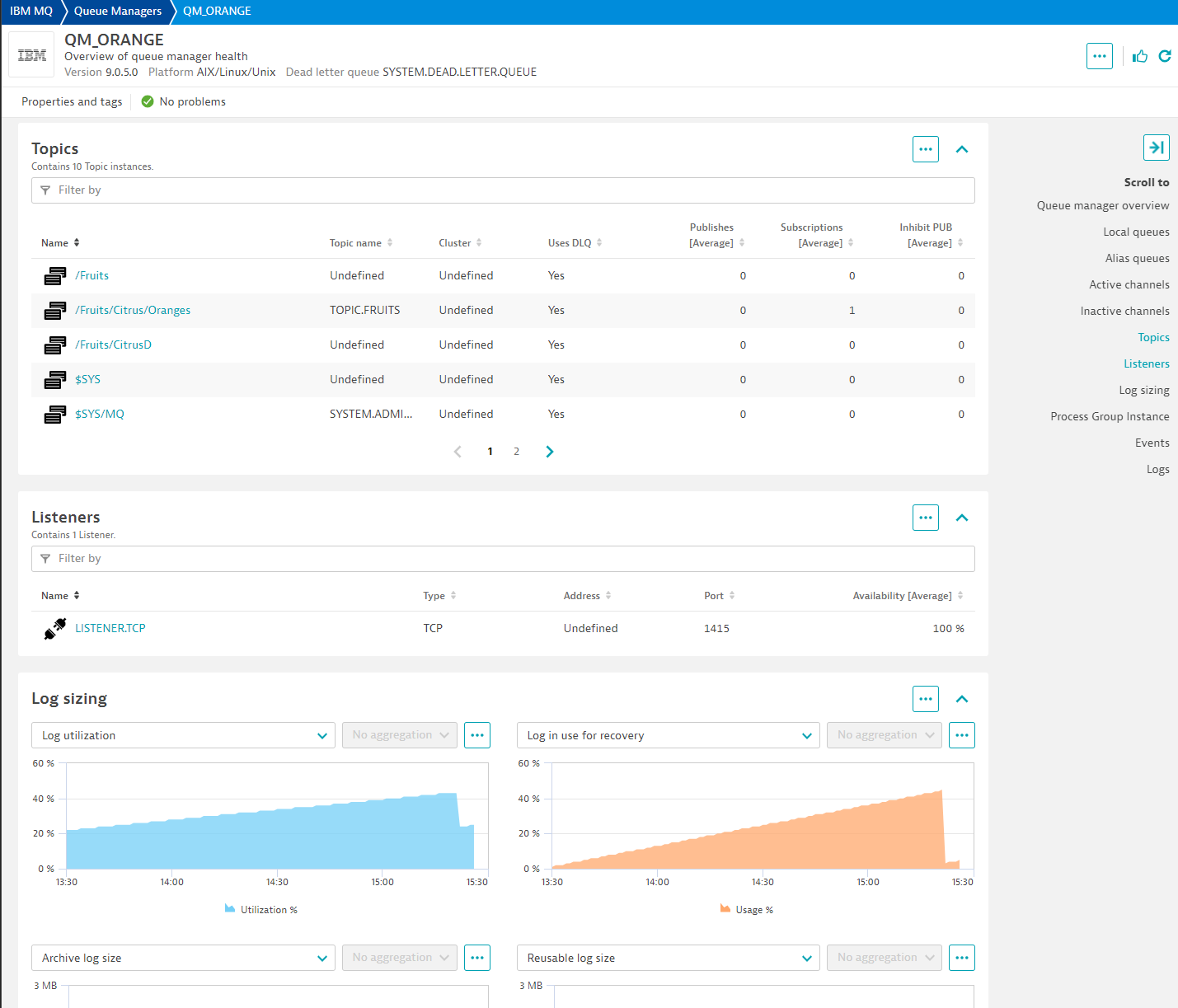Expand Properties and tags
The height and width of the screenshot is (1008, 1178).
click(x=72, y=102)
